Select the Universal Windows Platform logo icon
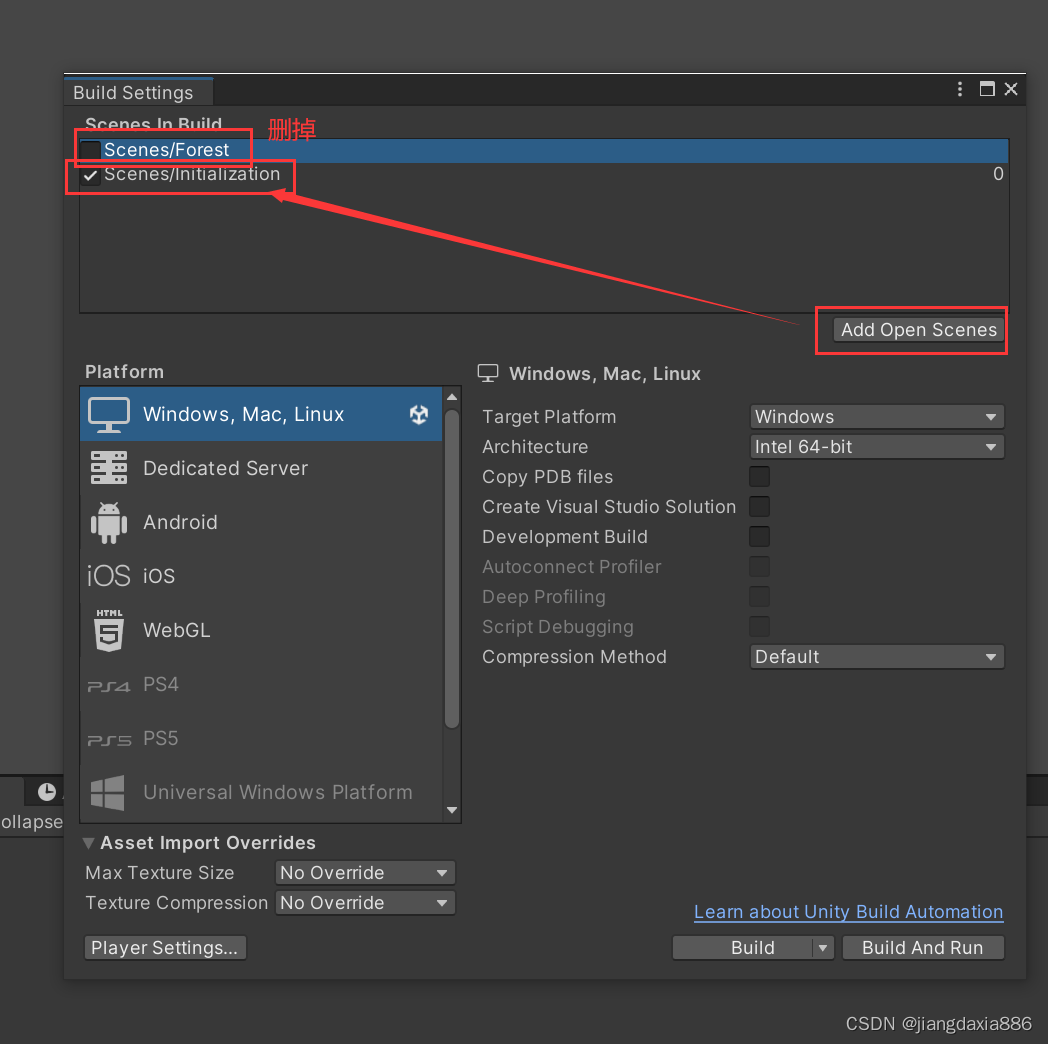 [x=108, y=793]
